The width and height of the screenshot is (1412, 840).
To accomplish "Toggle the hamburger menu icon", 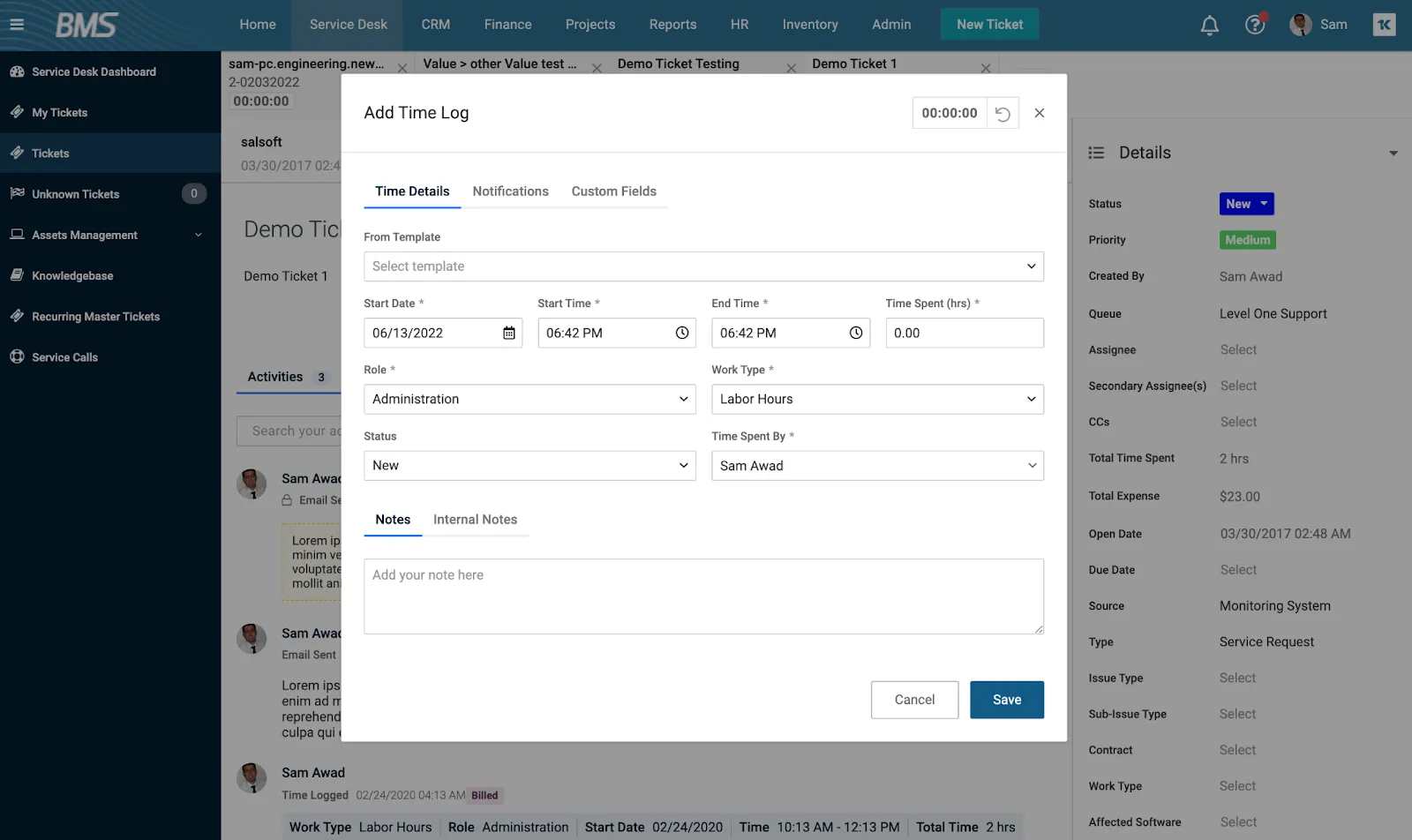I will [x=17, y=25].
